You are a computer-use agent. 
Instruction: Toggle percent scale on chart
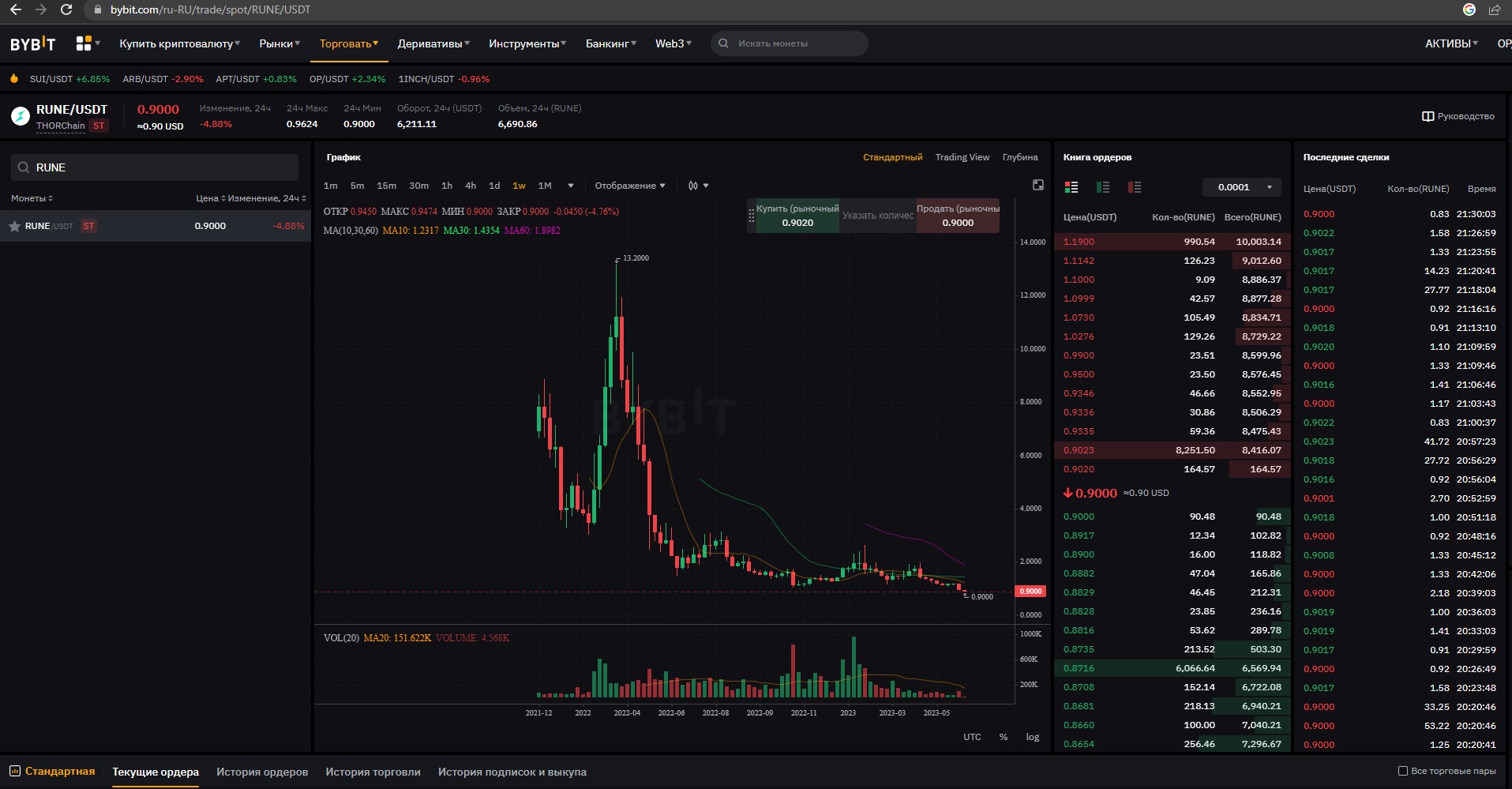1004,737
